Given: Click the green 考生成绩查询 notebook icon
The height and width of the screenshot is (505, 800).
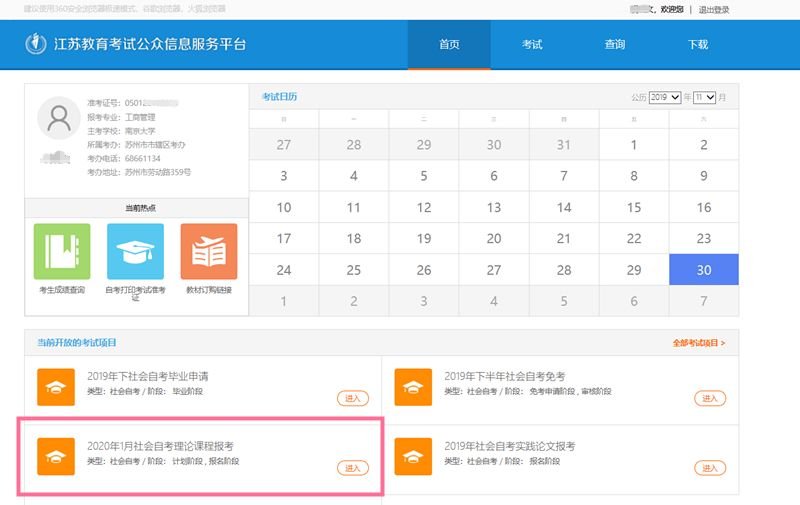Looking at the screenshot, I should click(62, 251).
